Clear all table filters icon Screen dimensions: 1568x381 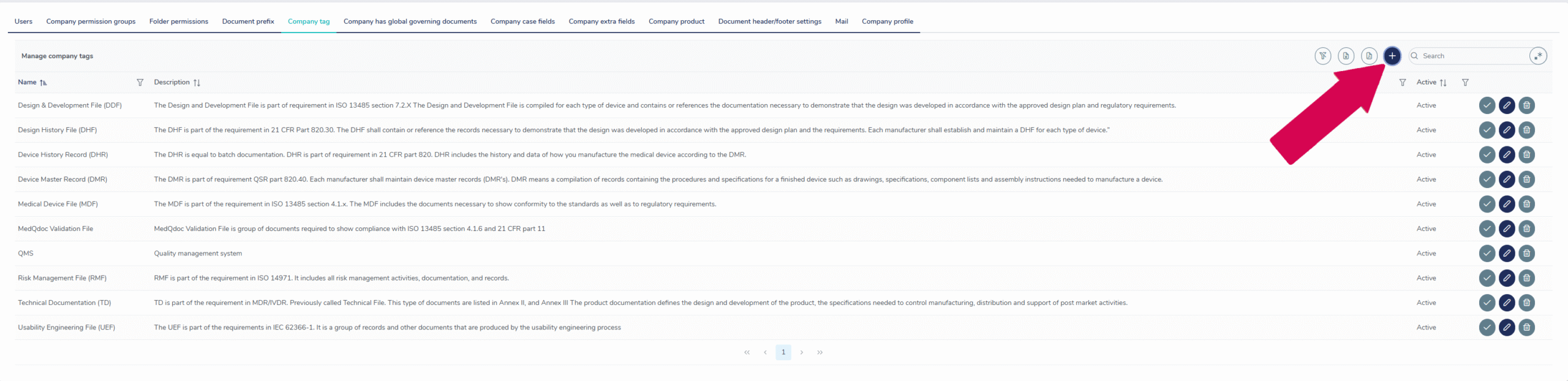click(1322, 56)
